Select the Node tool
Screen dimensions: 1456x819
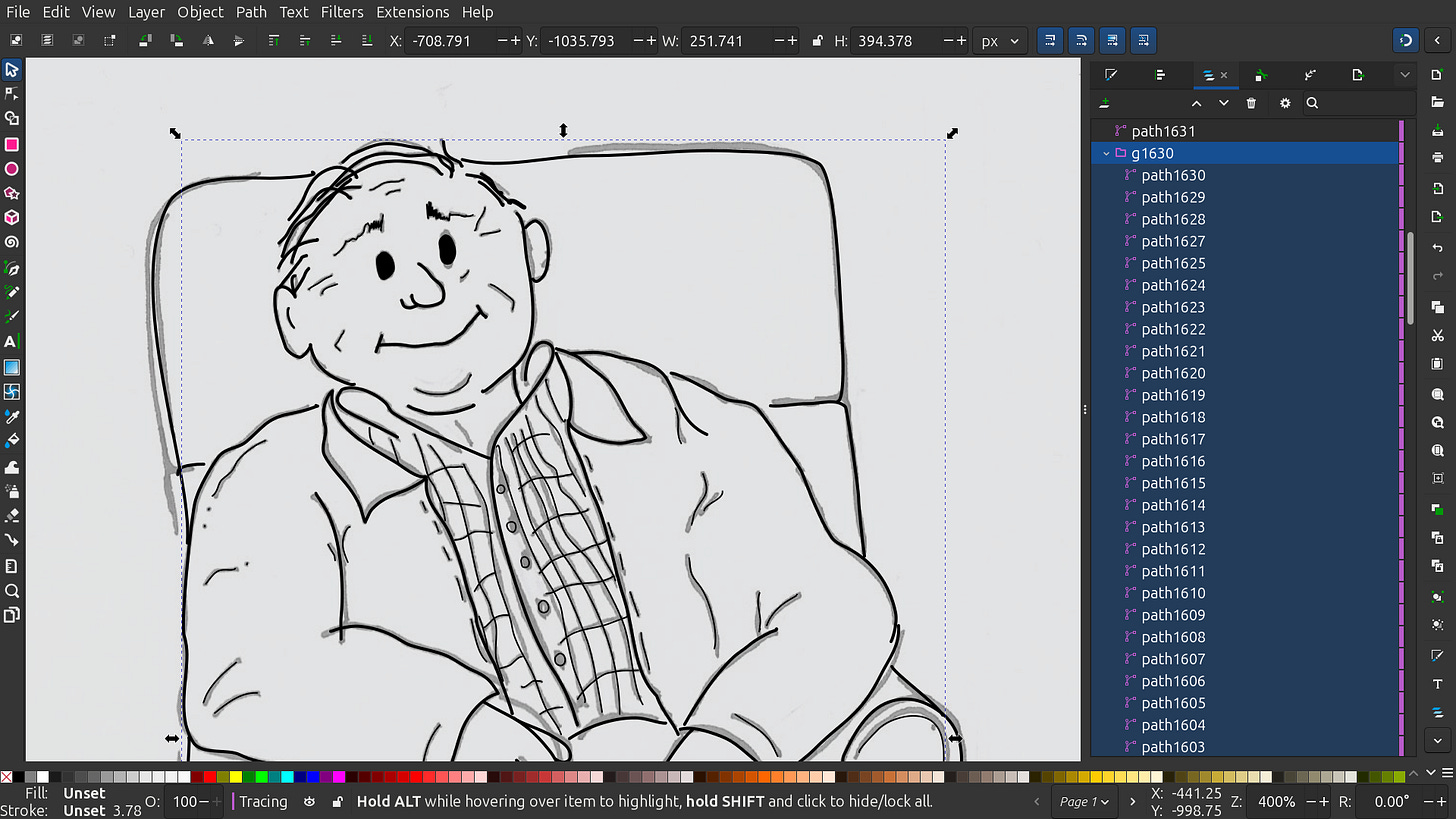pyautogui.click(x=12, y=94)
